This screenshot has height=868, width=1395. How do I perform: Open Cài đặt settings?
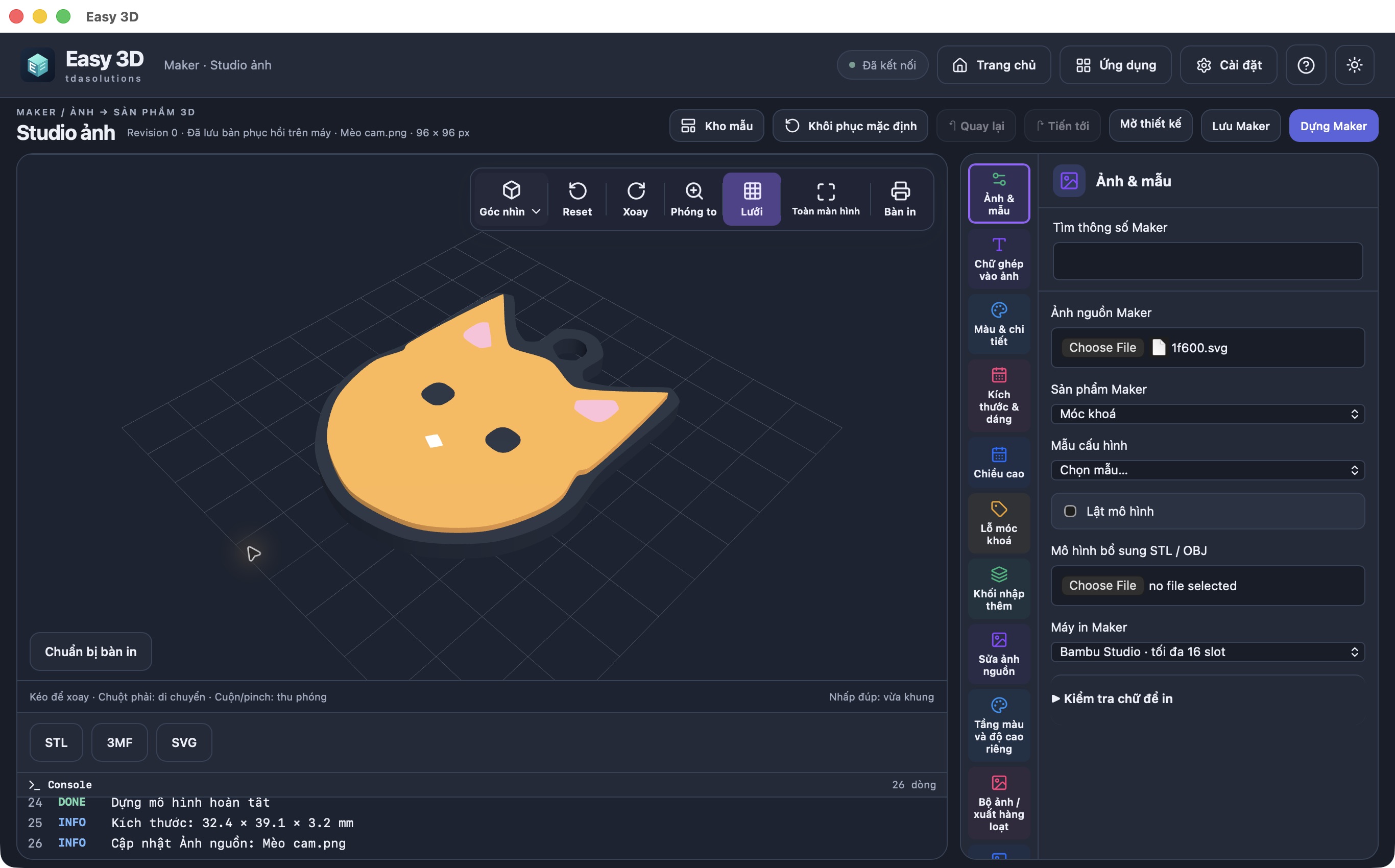point(1229,65)
